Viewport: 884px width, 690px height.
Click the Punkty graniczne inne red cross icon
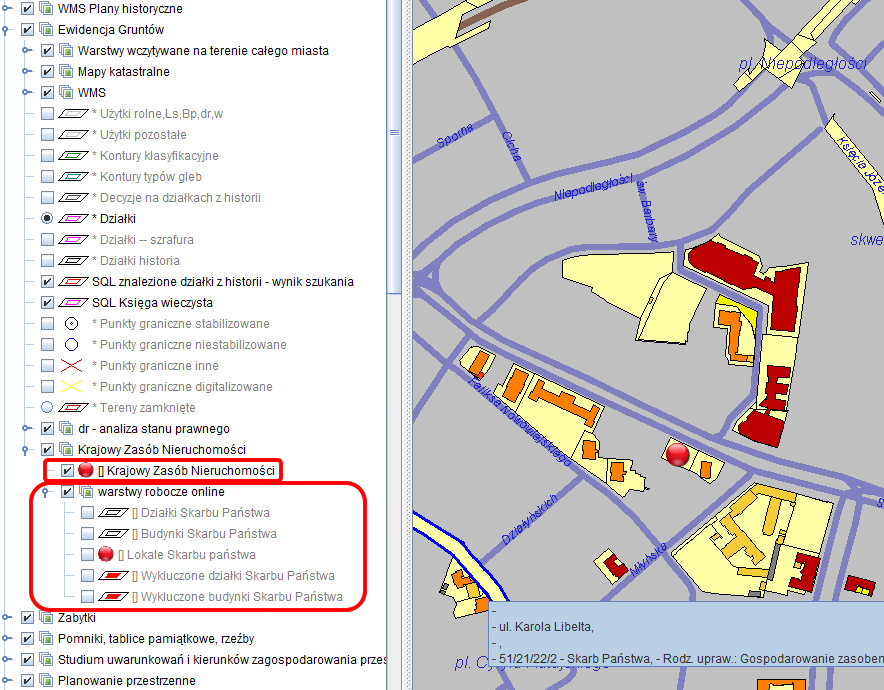coord(71,366)
